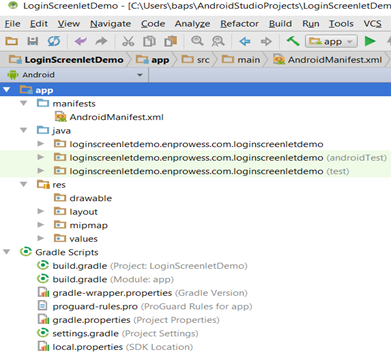Viewport: 391px width, 360px height.
Task: Select the drawable folder
Action: tap(83, 198)
